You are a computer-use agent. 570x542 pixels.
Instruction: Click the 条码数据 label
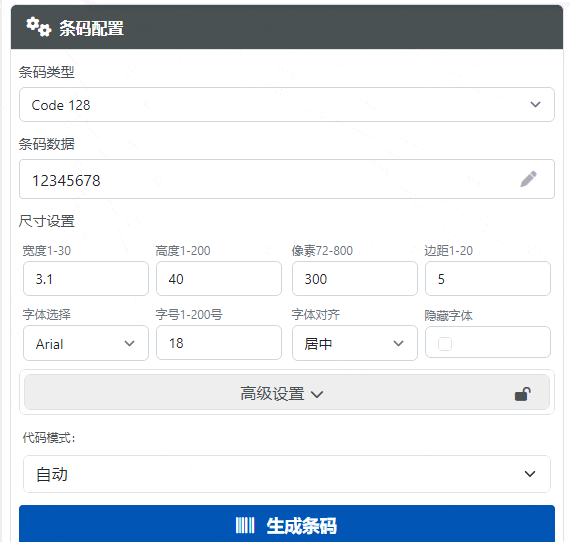(47, 144)
